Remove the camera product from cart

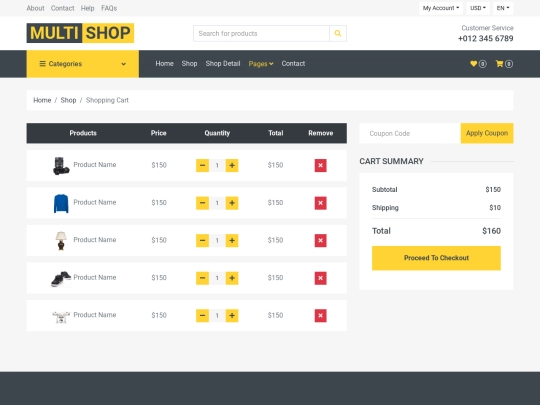[x=321, y=165]
